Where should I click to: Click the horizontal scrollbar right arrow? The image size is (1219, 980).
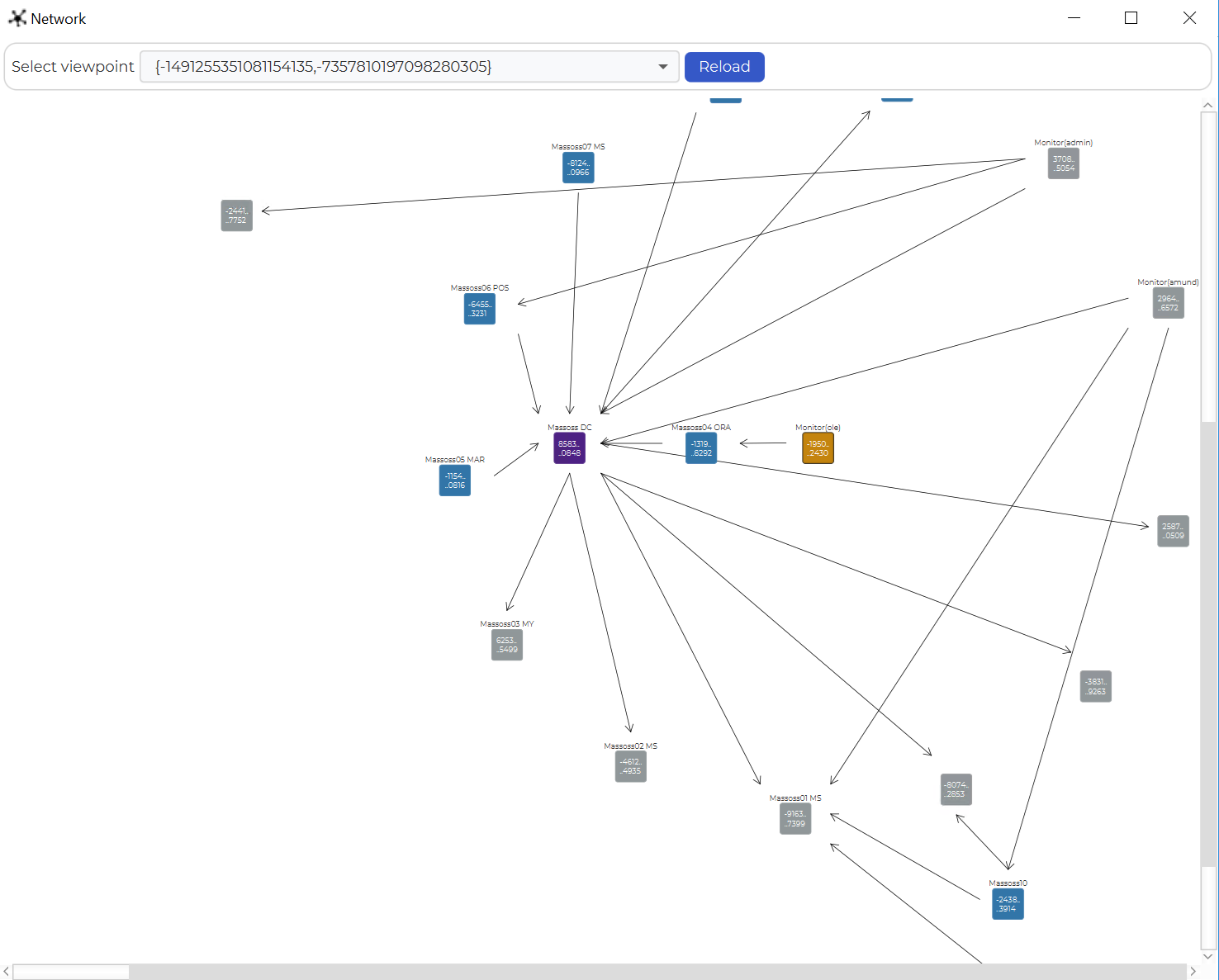[x=1193, y=972]
